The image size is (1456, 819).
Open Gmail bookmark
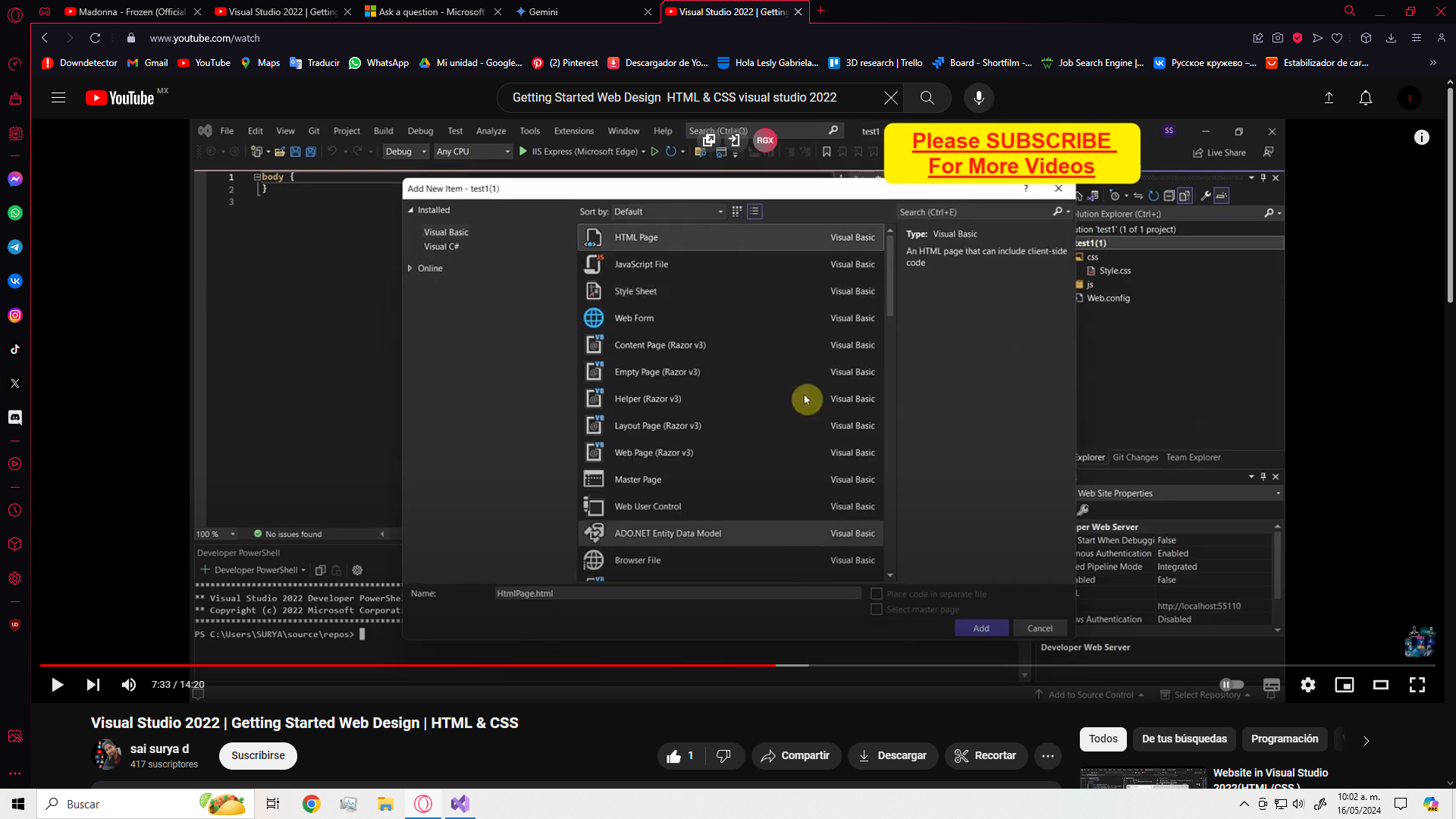pyautogui.click(x=148, y=63)
